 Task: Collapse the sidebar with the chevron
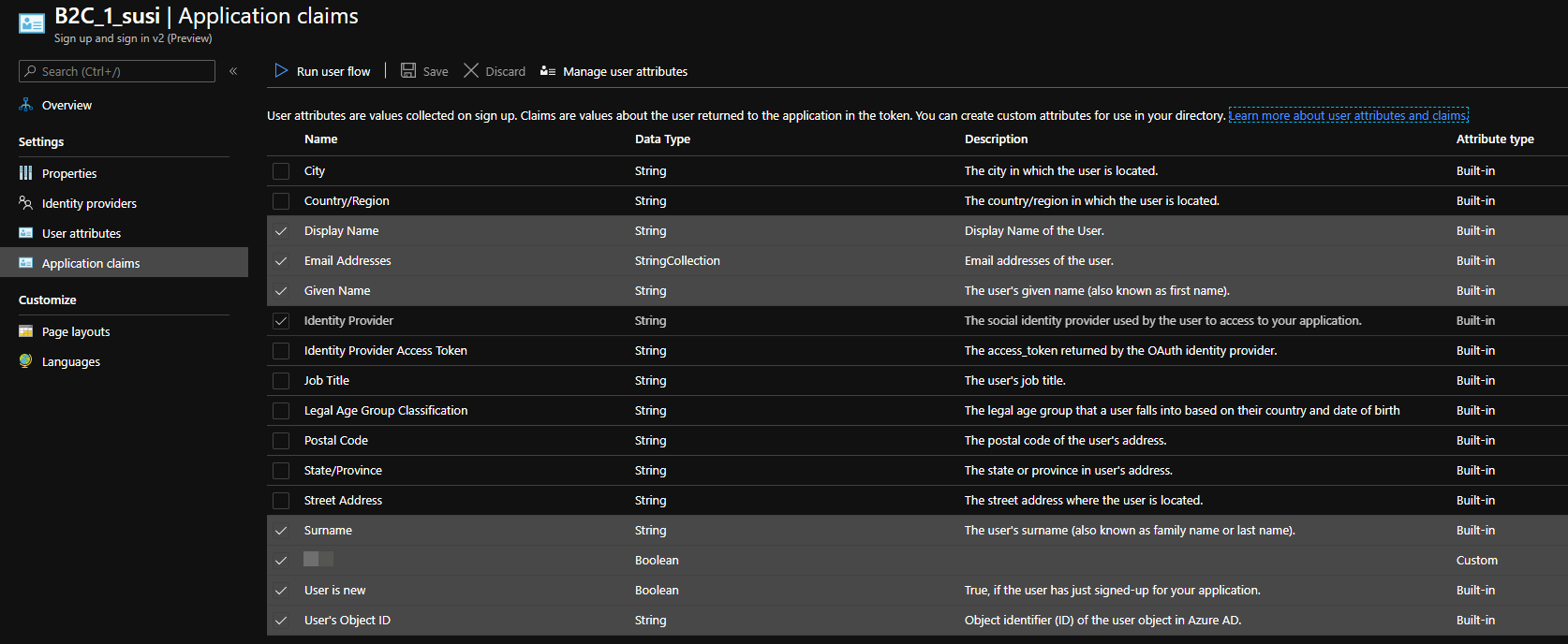[233, 71]
